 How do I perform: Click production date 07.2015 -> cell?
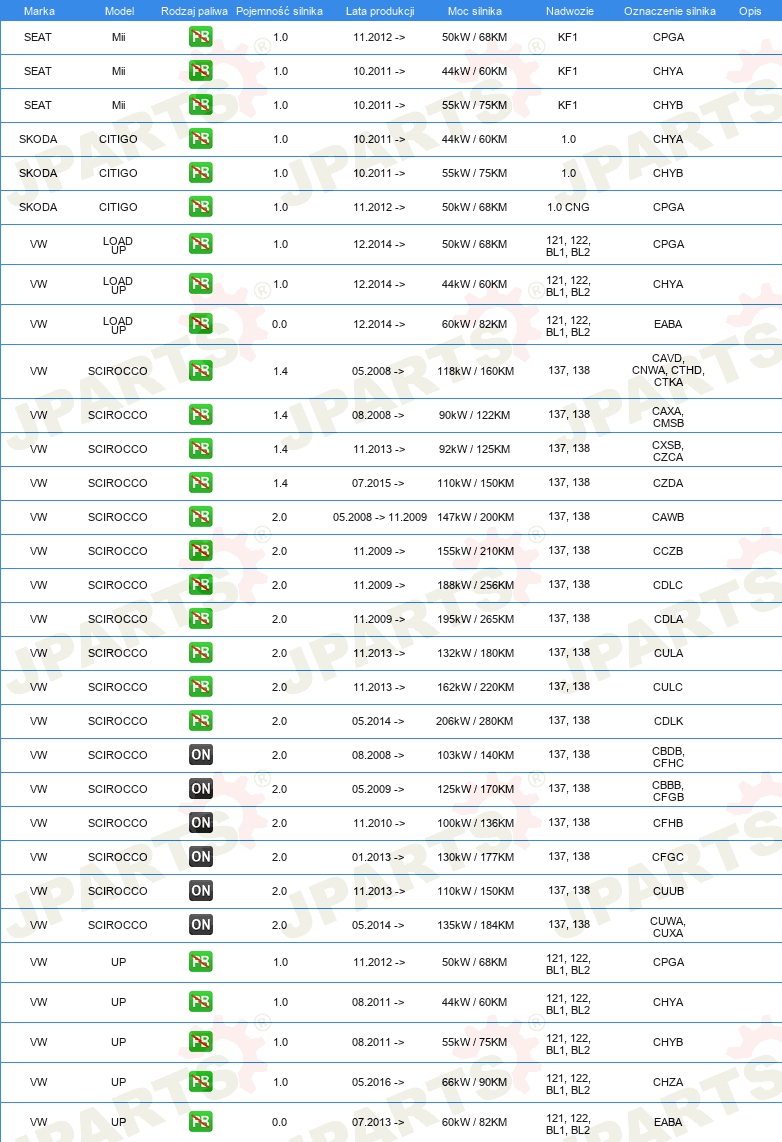[379, 483]
